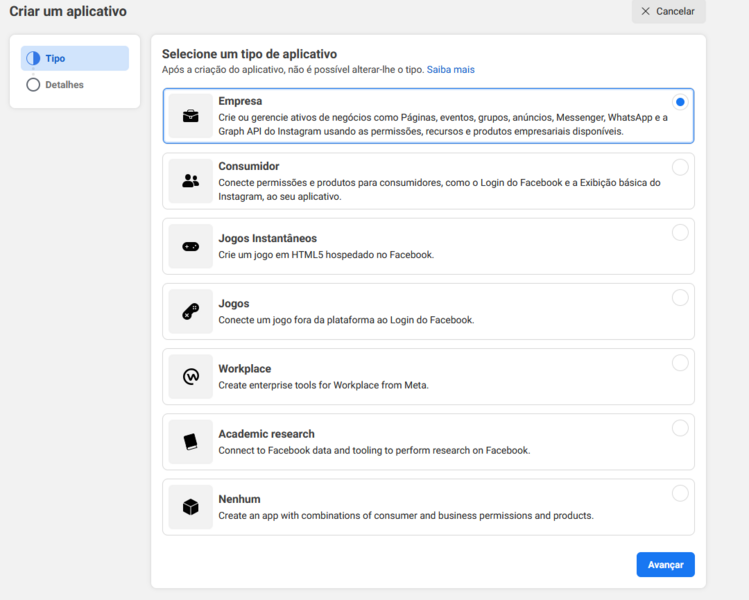Select the Empresa radio button

click(680, 102)
